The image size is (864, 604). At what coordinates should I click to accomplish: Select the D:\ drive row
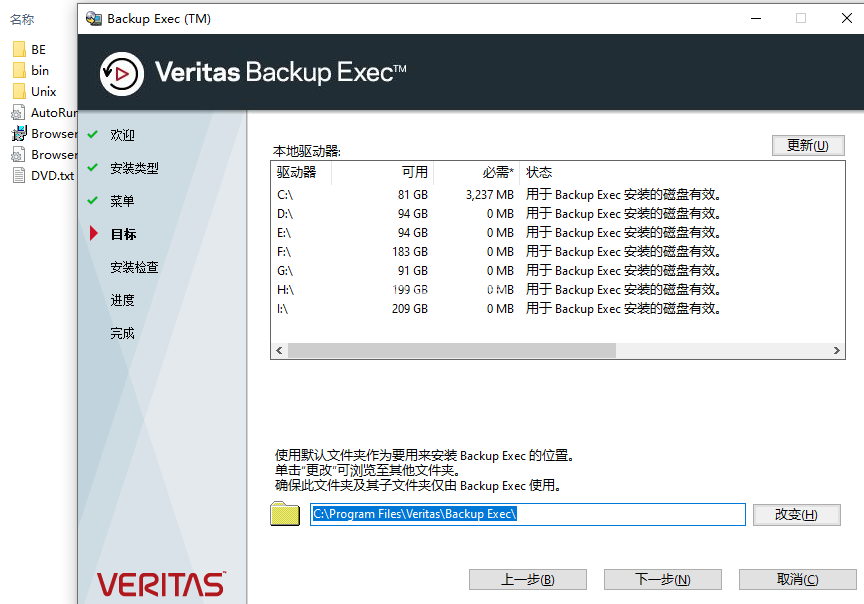click(x=558, y=214)
